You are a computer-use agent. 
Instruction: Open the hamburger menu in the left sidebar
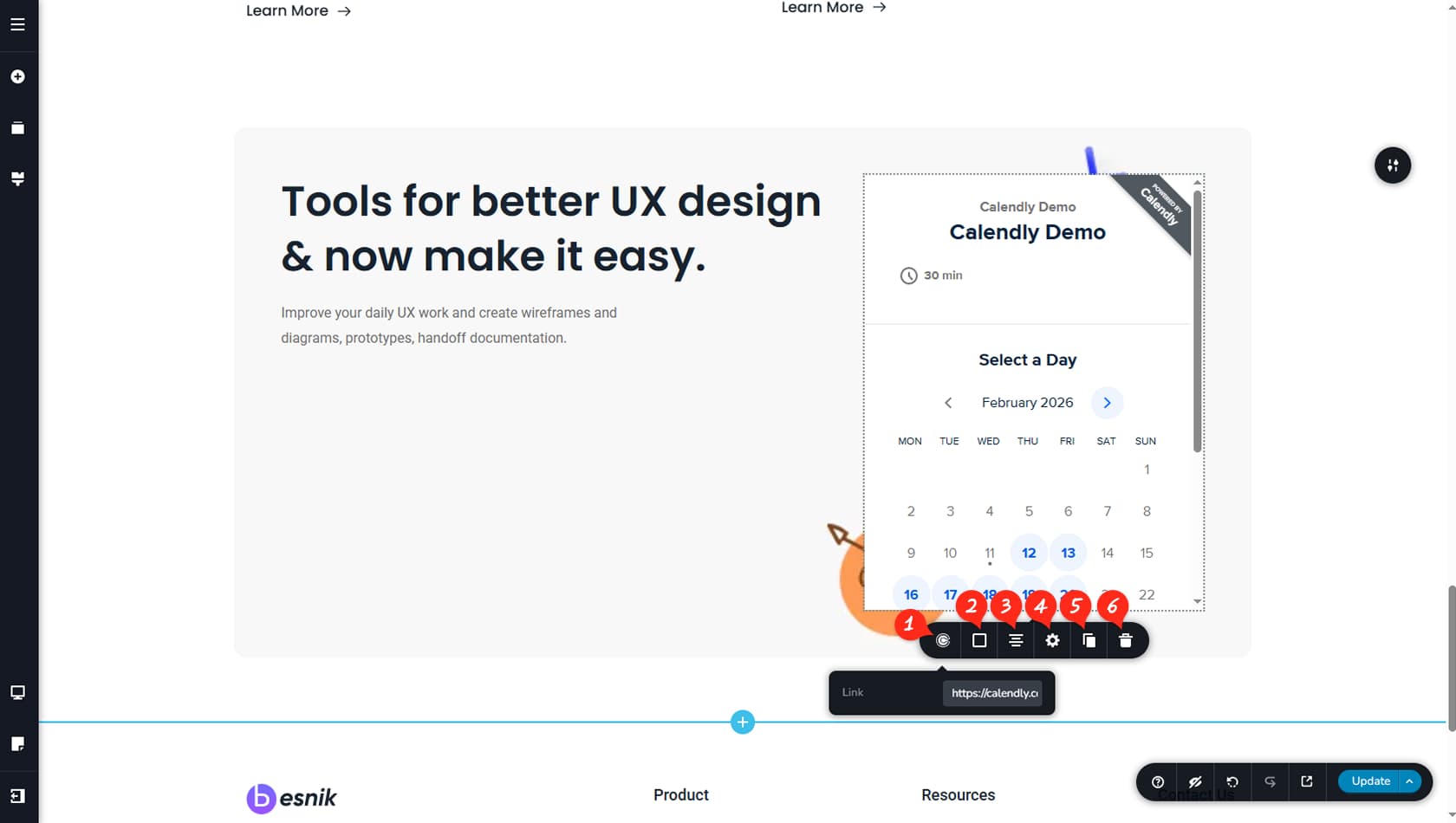pos(17,24)
